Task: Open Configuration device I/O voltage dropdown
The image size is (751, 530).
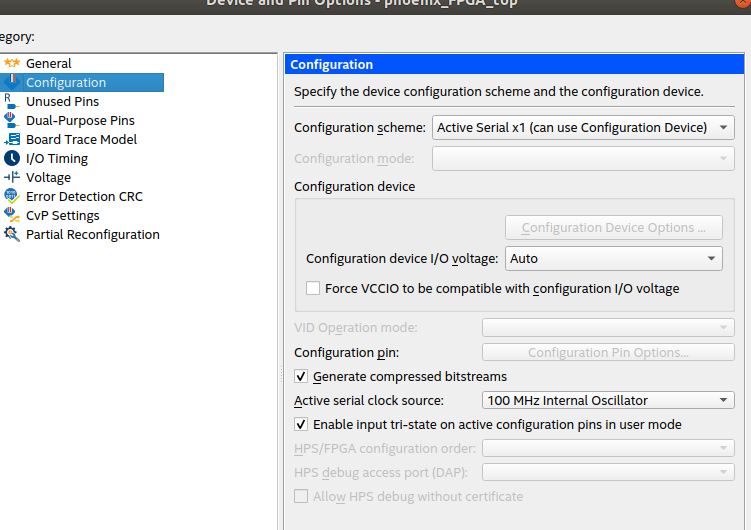Action: pyautogui.click(x=613, y=258)
